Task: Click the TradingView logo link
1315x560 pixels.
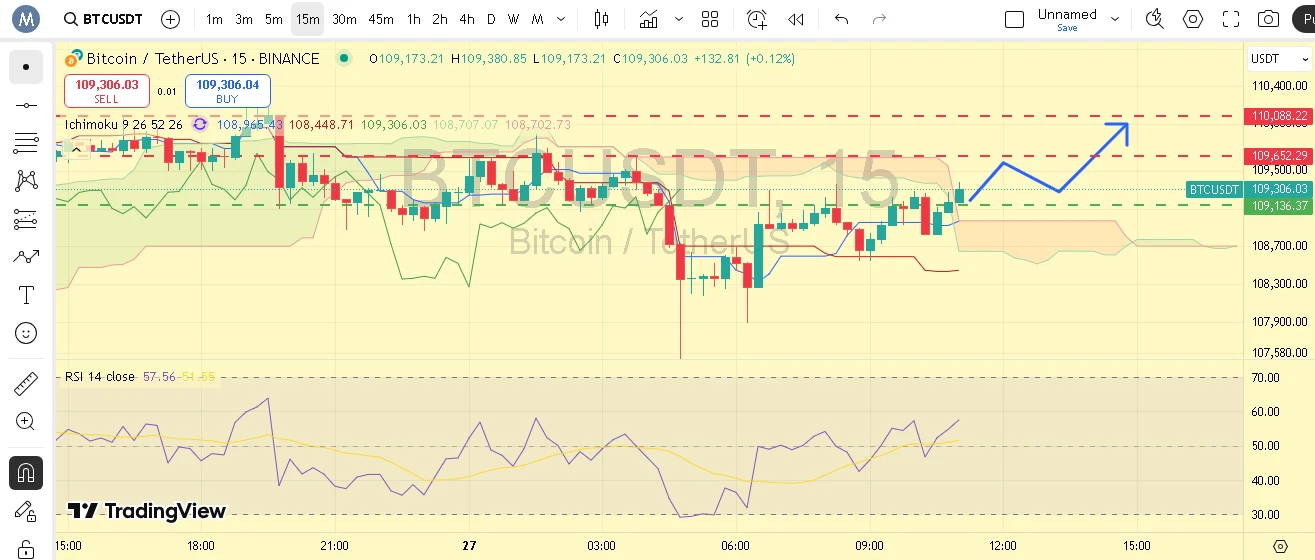Action: click(147, 511)
